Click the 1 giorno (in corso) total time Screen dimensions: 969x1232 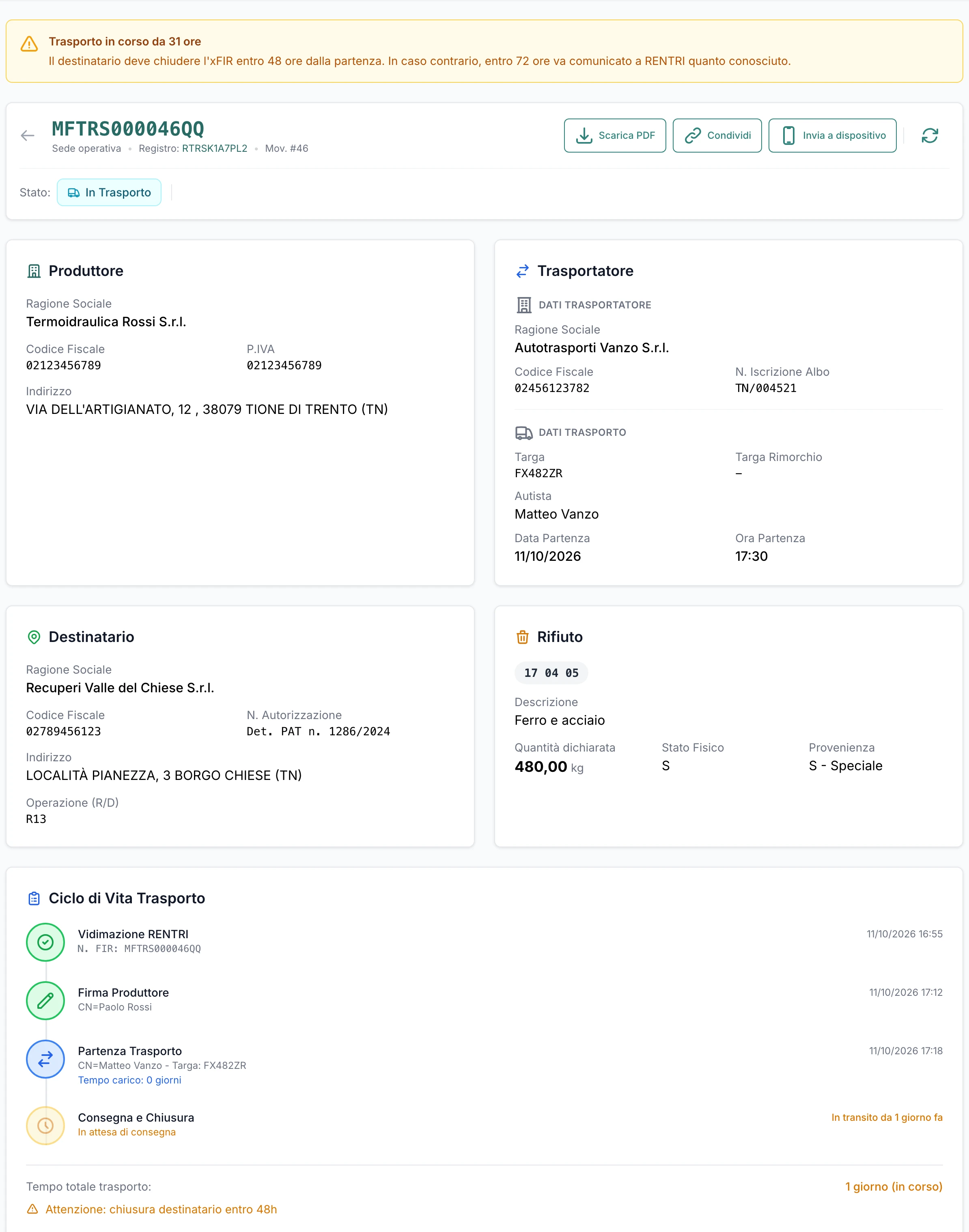point(894,1187)
